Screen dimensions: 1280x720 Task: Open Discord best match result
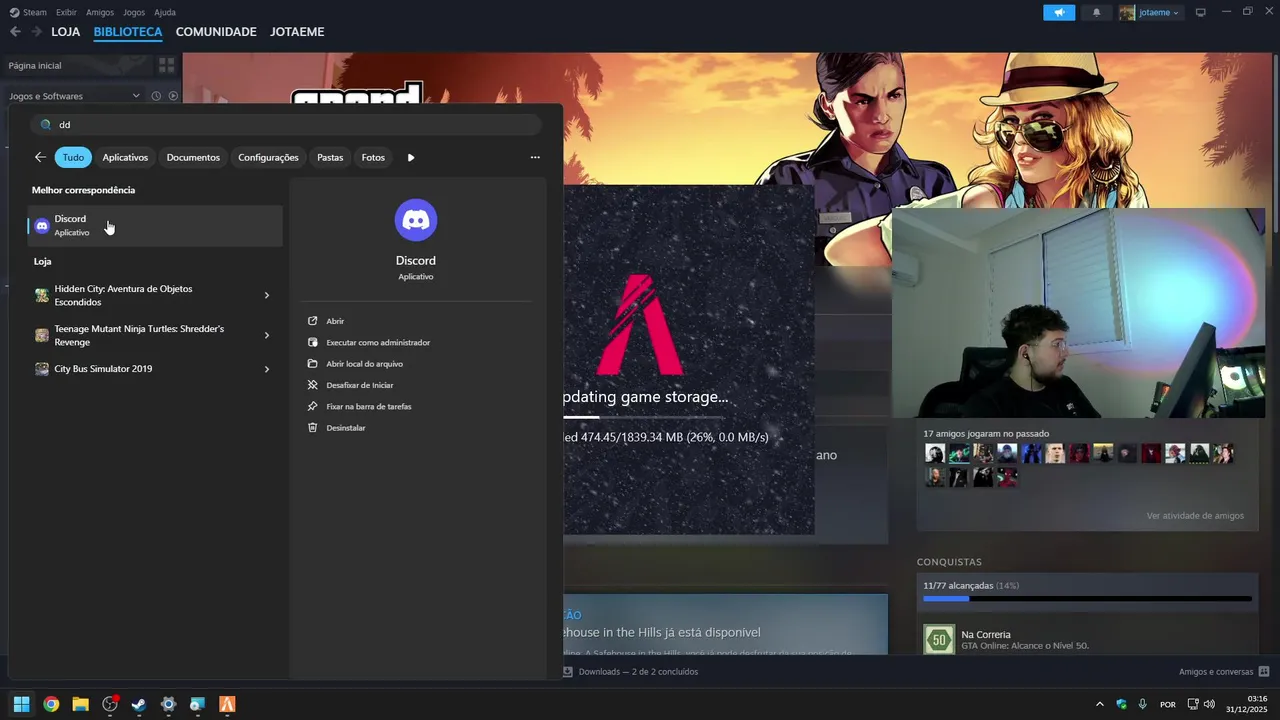pos(155,226)
